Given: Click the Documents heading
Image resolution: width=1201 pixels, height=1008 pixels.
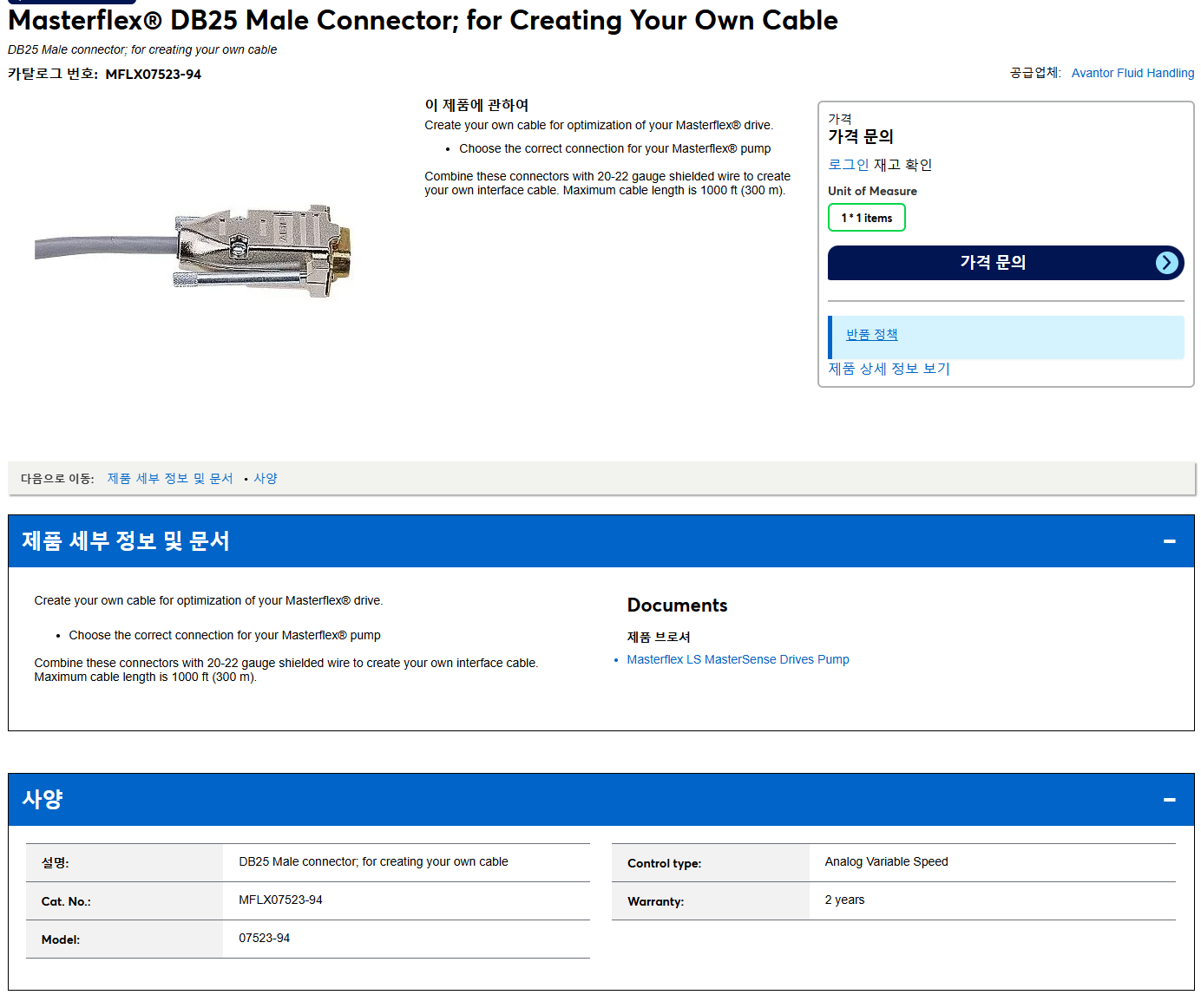Looking at the screenshot, I should [x=677, y=605].
